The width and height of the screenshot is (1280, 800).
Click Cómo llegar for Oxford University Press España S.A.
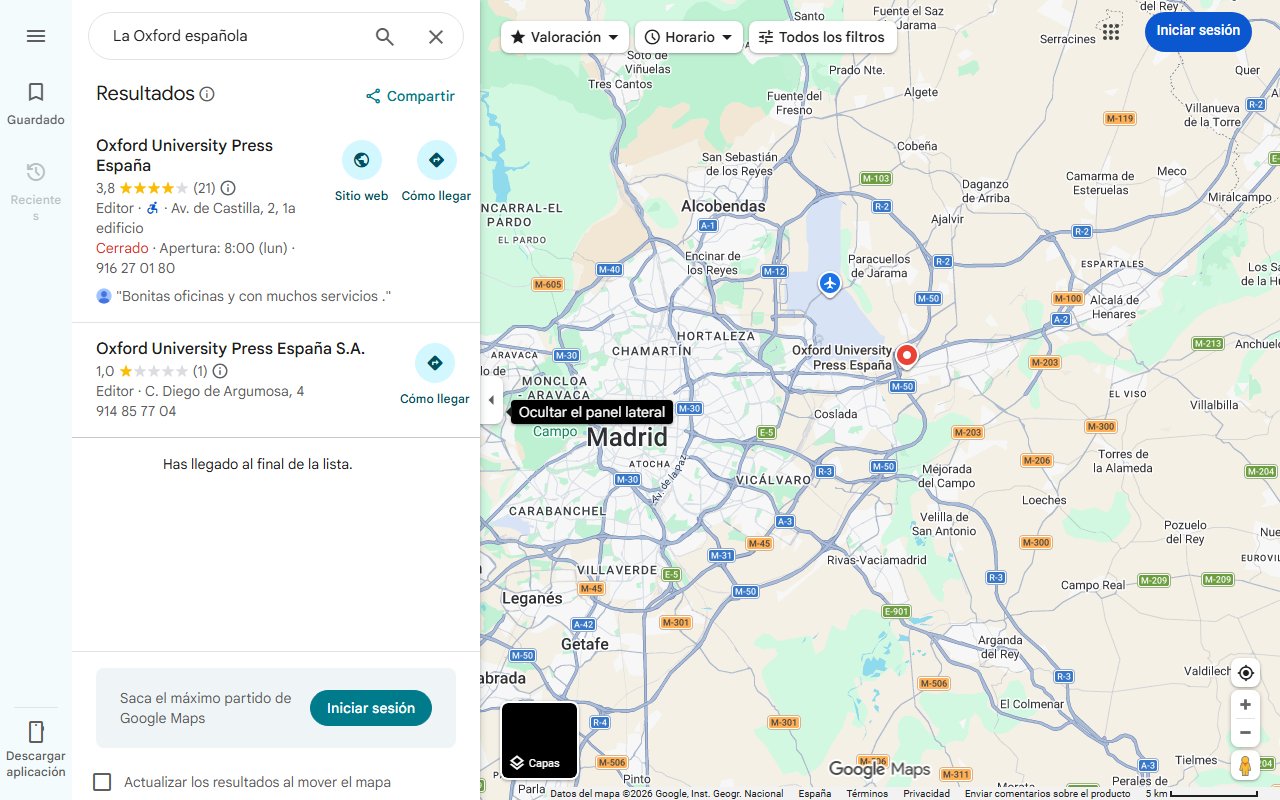point(435,363)
